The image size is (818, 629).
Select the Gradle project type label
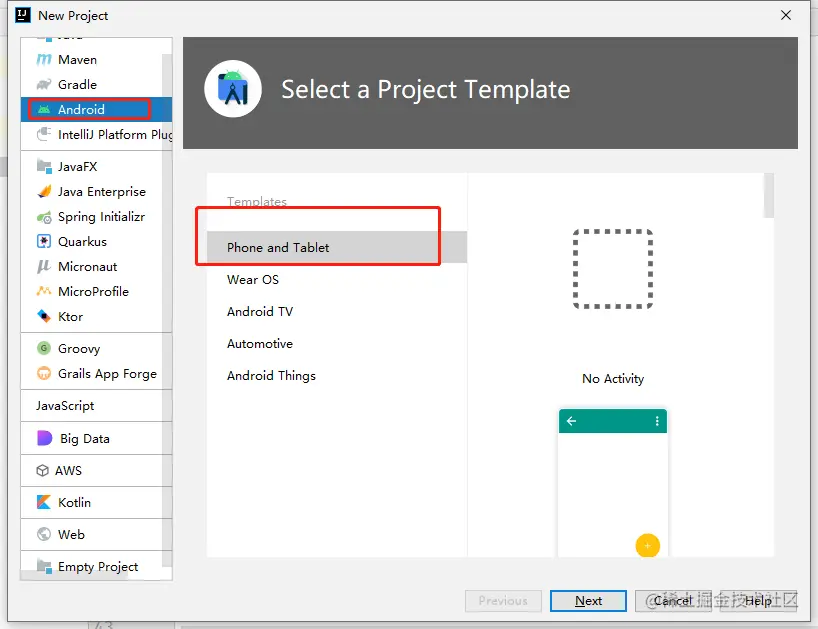tap(77, 84)
